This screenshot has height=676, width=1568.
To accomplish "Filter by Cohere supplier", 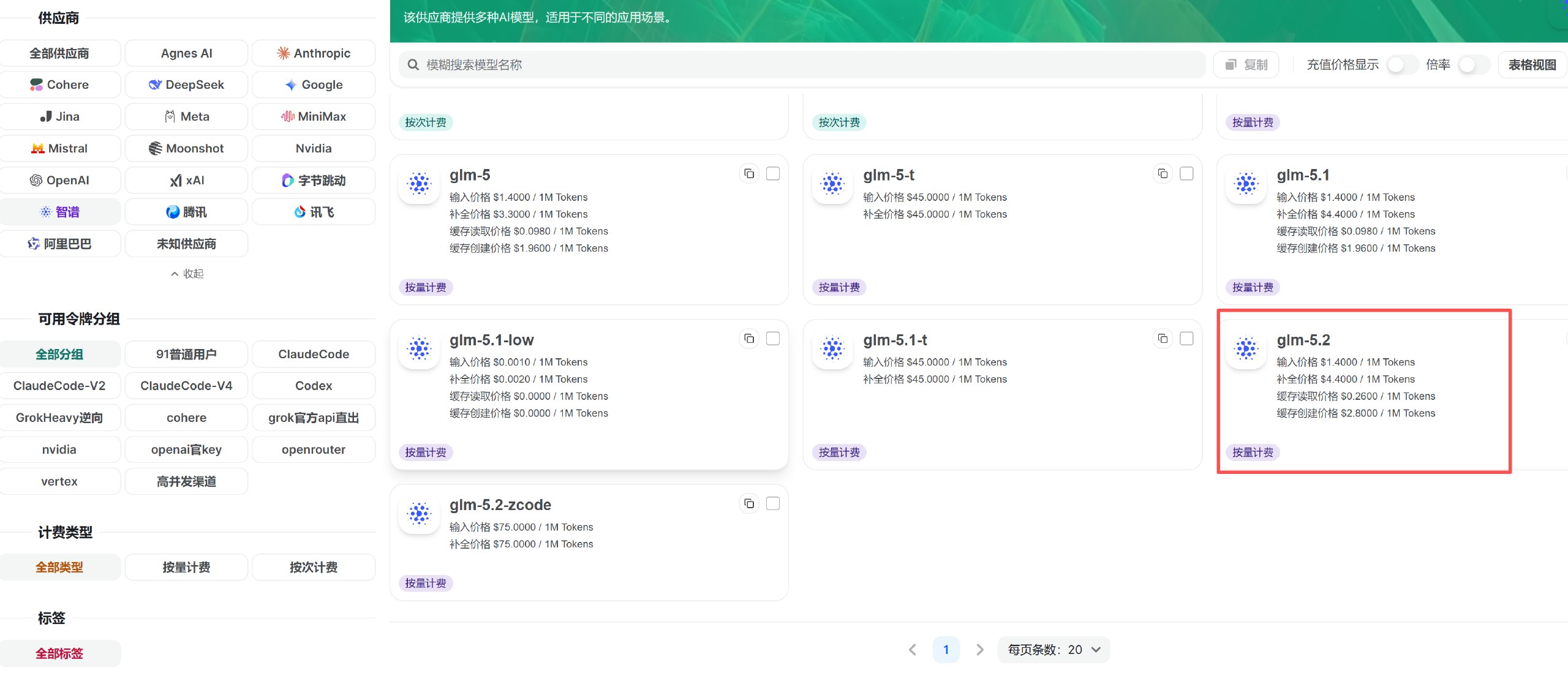I will click(x=59, y=85).
